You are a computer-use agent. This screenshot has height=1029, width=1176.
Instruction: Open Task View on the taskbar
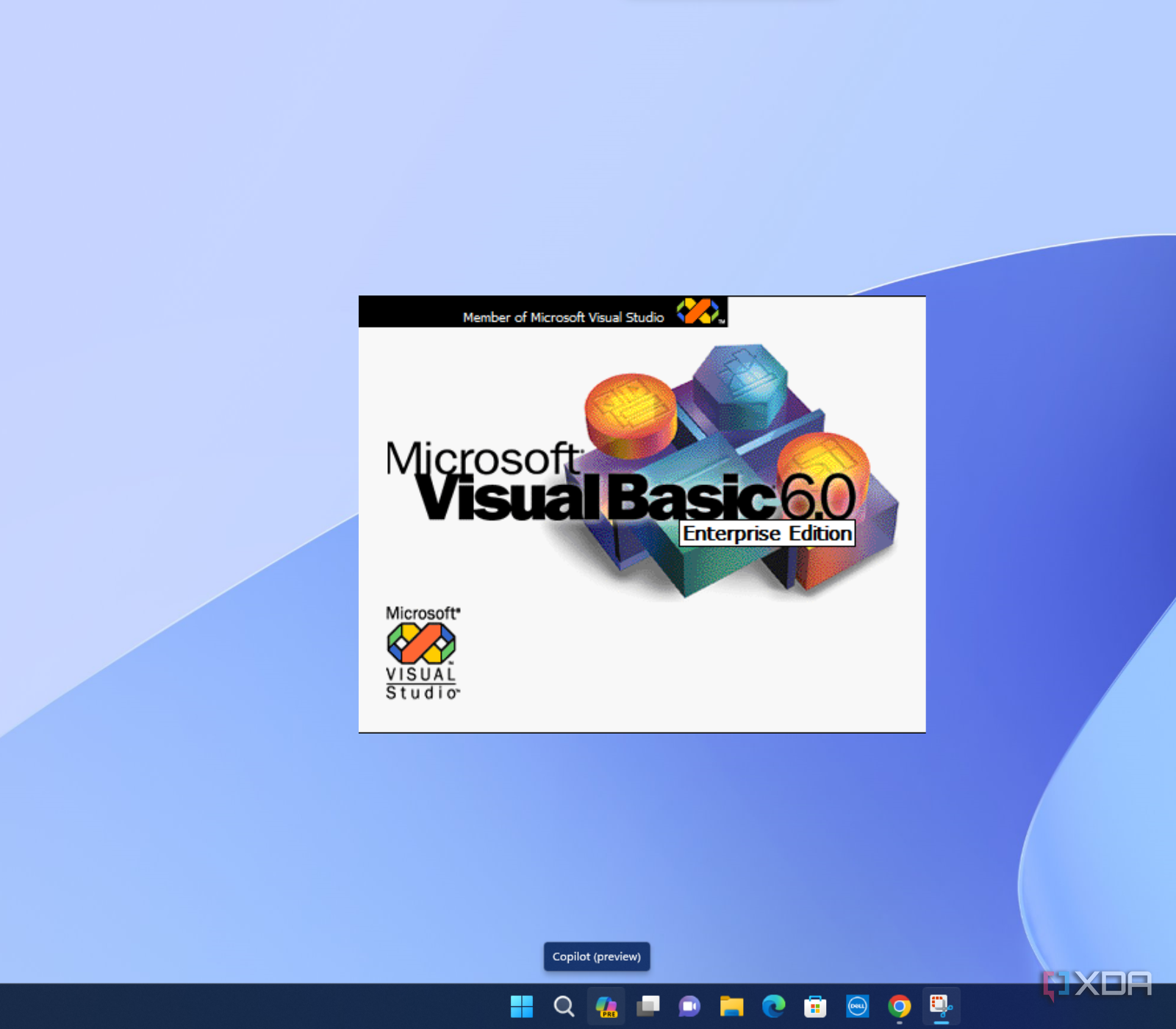click(x=648, y=1006)
